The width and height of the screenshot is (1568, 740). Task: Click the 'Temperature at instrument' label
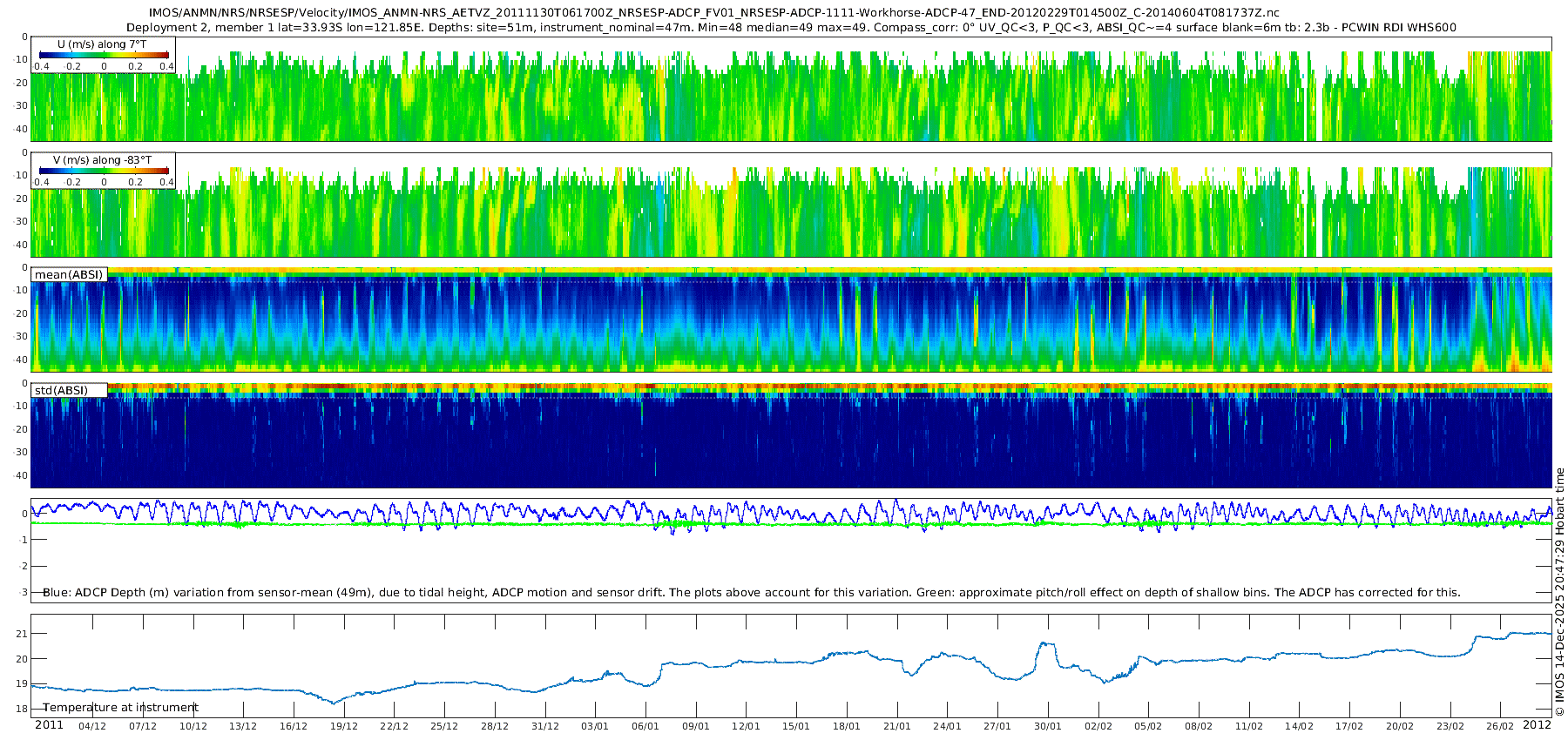click(x=120, y=708)
